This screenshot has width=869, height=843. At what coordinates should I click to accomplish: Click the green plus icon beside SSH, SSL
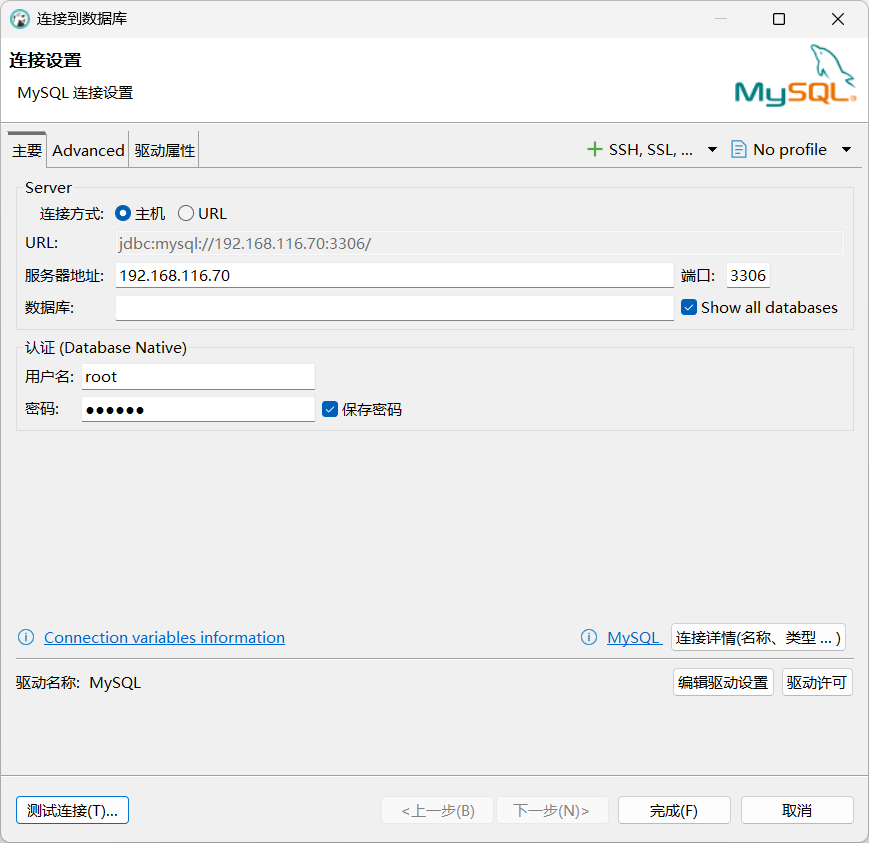point(594,149)
